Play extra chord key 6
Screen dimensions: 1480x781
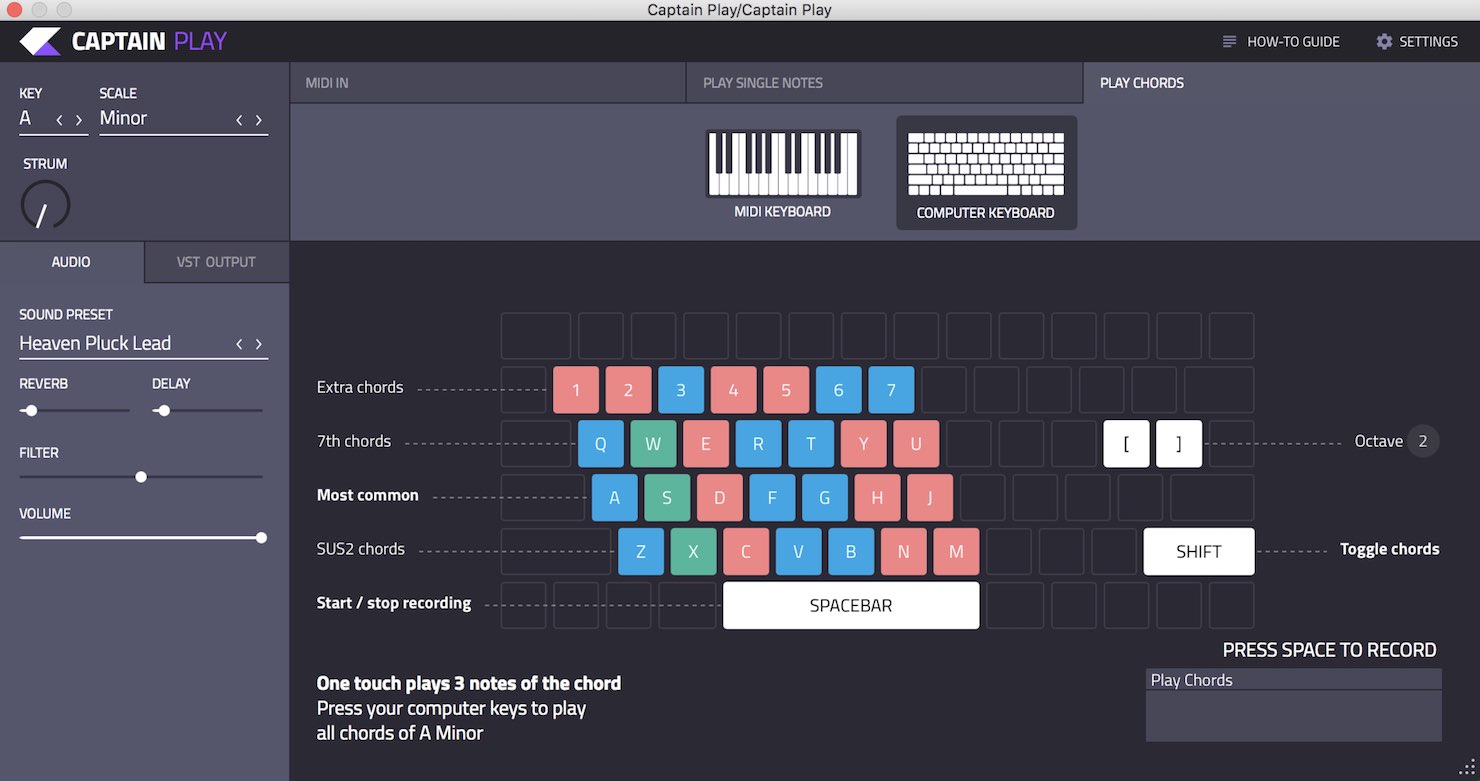pyautogui.click(x=839, y=390)
